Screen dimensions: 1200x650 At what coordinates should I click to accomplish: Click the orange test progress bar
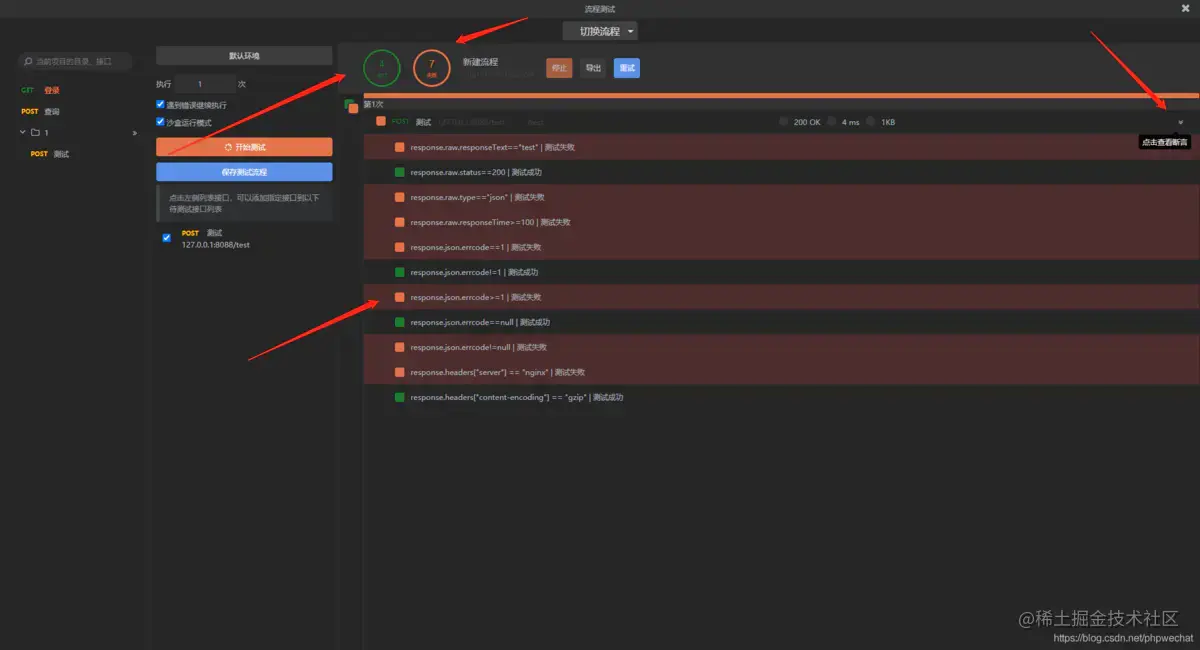780,95
